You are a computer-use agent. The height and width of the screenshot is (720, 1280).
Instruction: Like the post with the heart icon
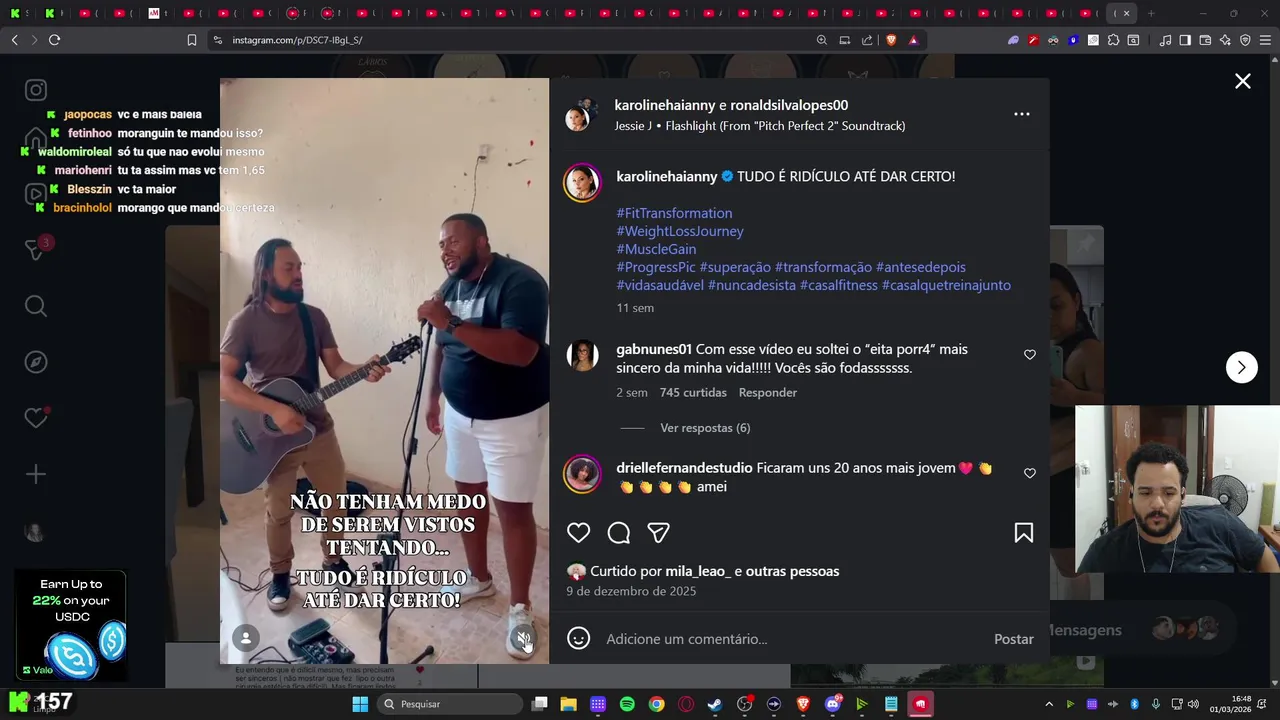[x=578, y=533]
